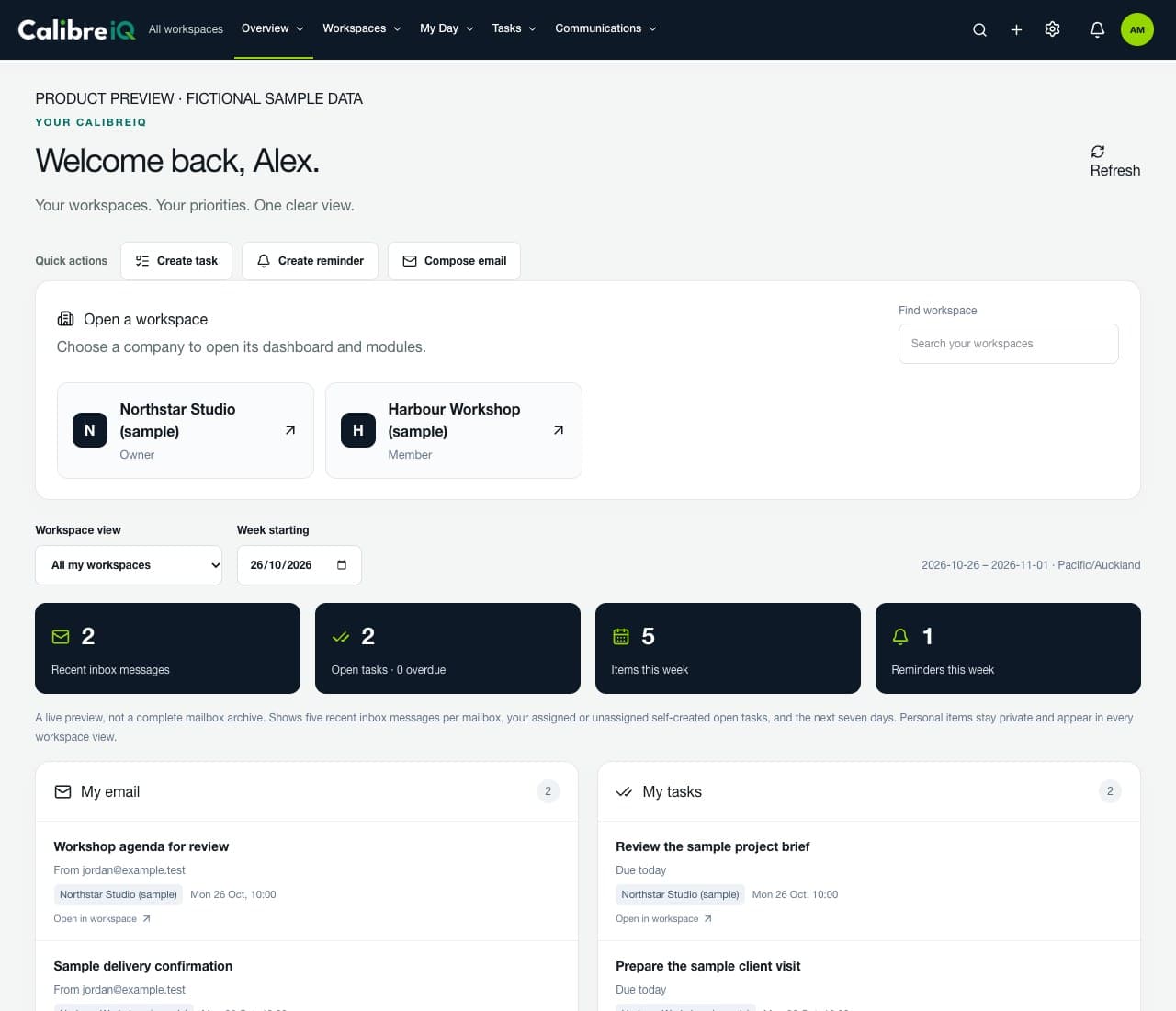Click the My email count badge
Screen dimensions: 1176x1011
[x=548, y=791]
